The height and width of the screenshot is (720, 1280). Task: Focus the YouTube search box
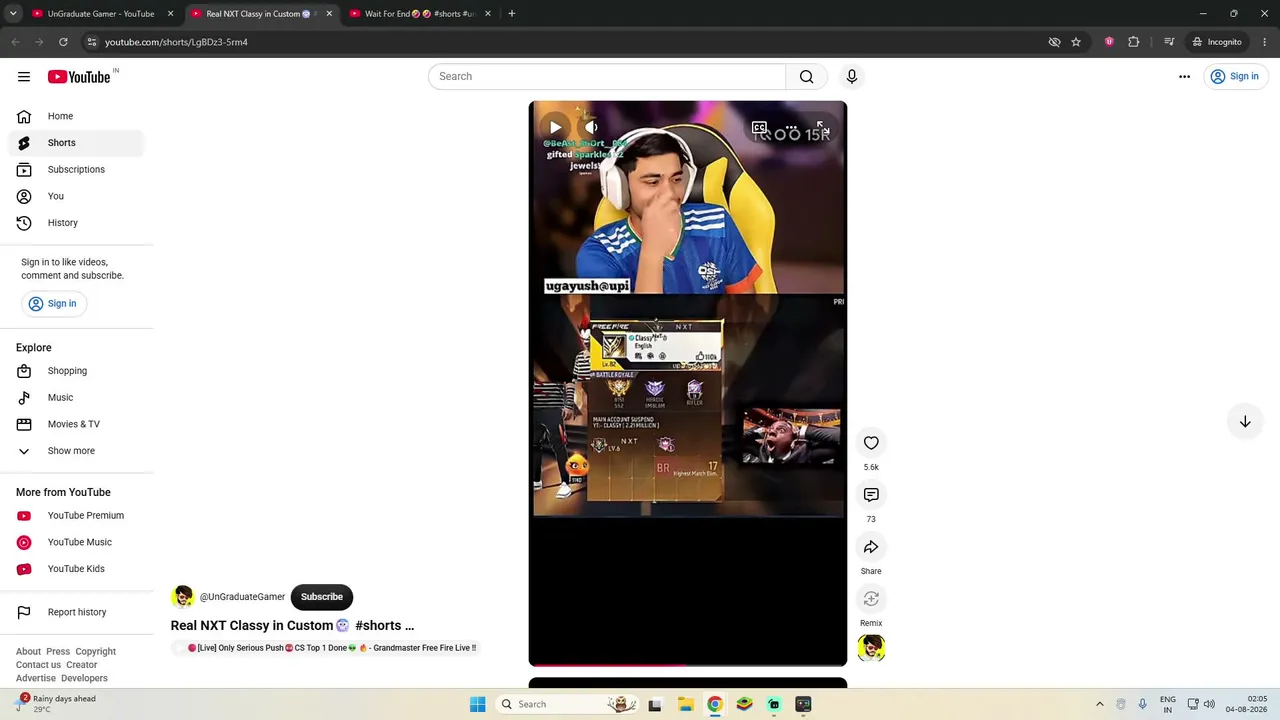click(607, 77)
